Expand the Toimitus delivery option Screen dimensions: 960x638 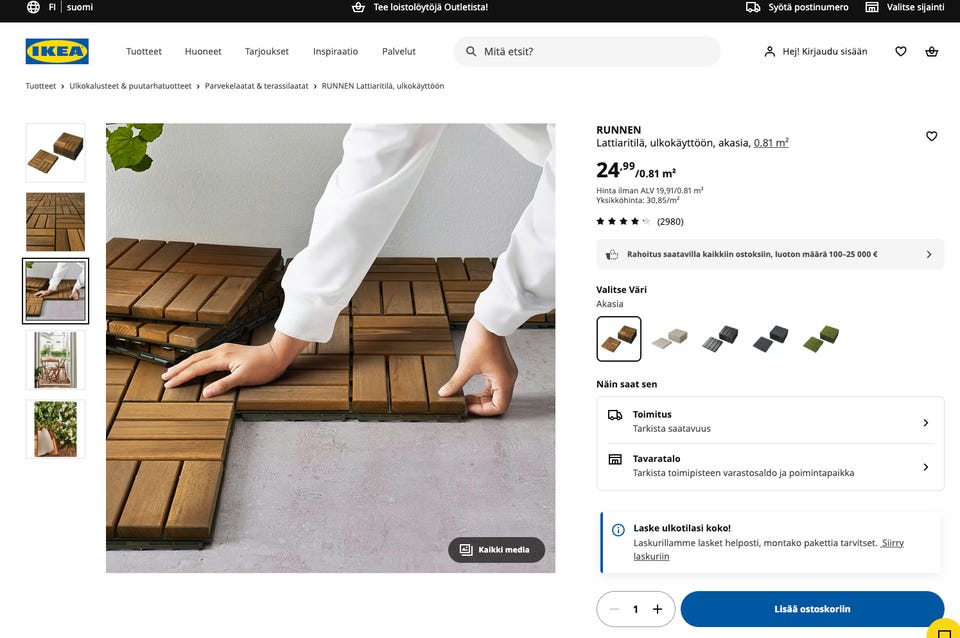tap(770, 421)
